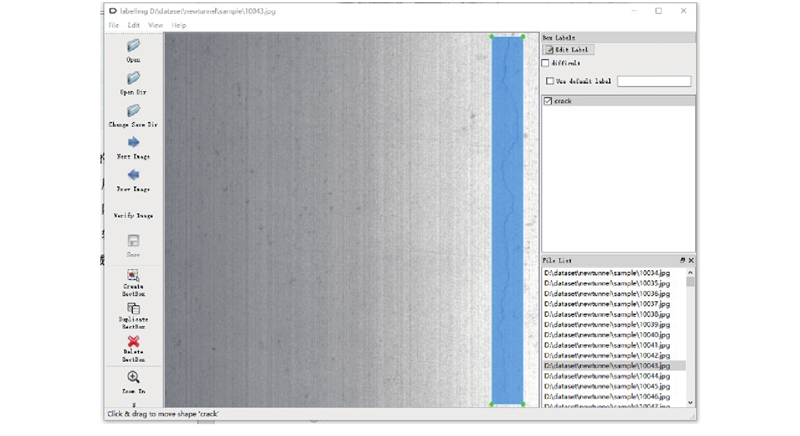
Task: Click the Zoom In magnifier icon
Action: click(133, 377)
